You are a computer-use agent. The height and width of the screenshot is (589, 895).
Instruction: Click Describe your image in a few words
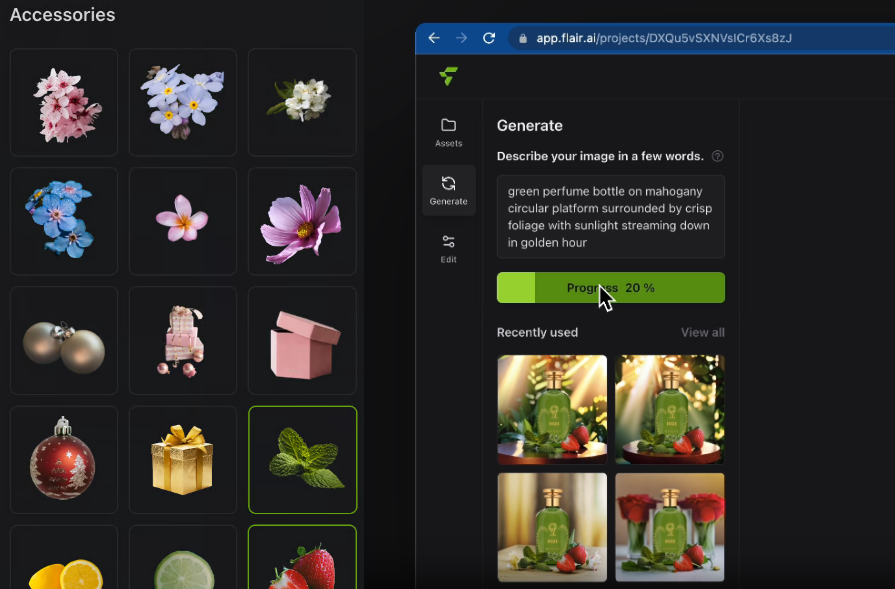point(600,156)
